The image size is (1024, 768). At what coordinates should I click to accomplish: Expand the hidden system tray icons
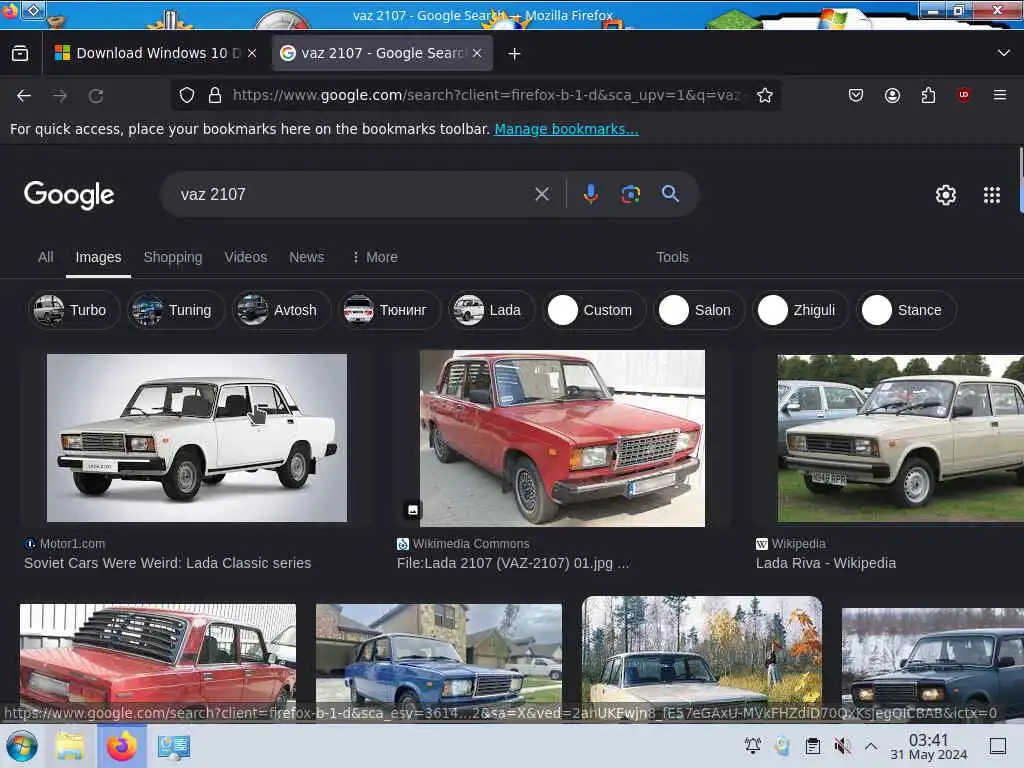871,745
